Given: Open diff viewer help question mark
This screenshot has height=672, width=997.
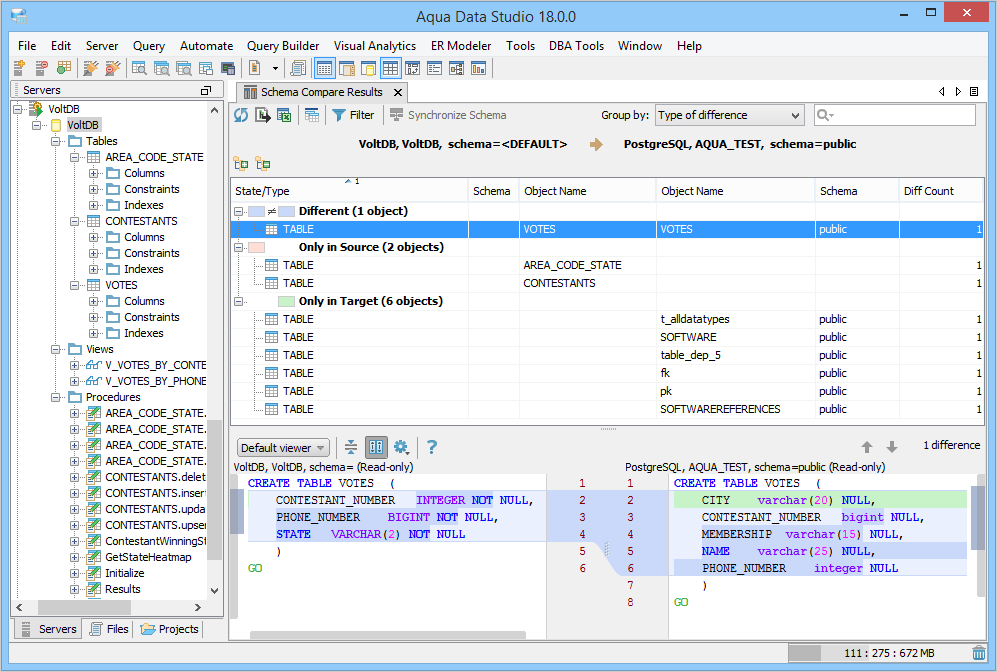Looking at the screenshot, I should click(x=432, y=448).
